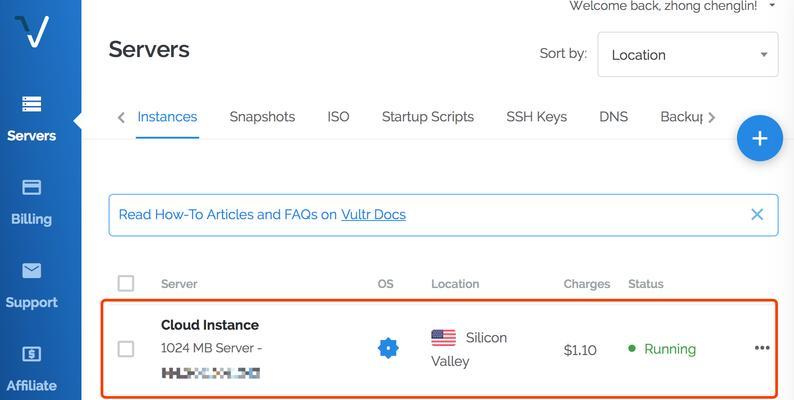794x400 pixels.
Task: Open the Startup Scripts tab
Action: click(x=428, y=116)
